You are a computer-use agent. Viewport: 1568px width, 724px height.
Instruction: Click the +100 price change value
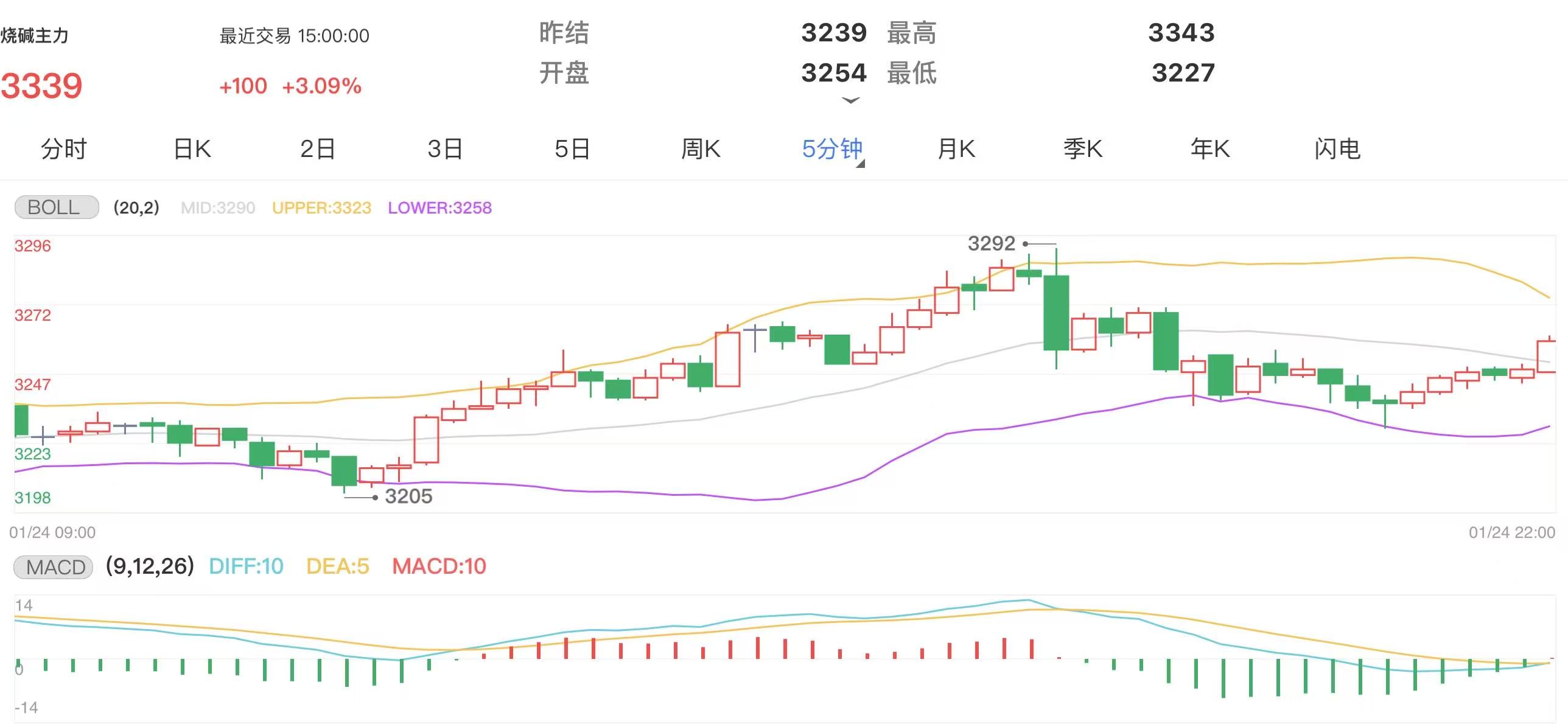(243, 86)
